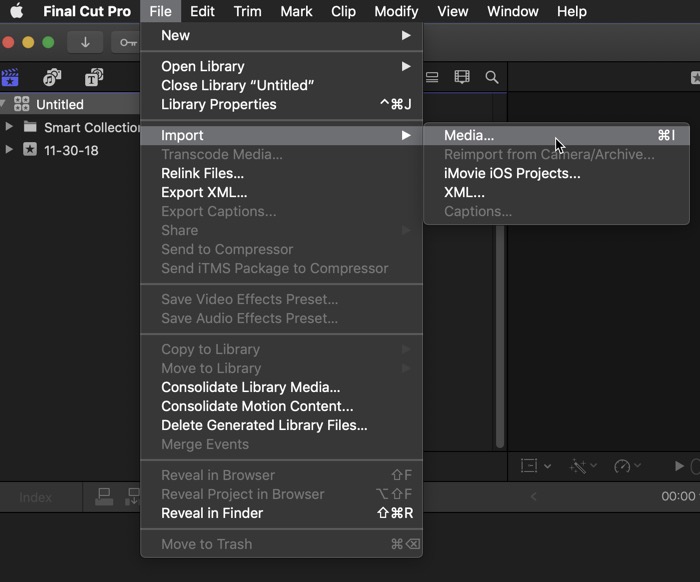Open the transform tools dropdown
Viewport: 700px width, 582px height.
coord(535,466)
